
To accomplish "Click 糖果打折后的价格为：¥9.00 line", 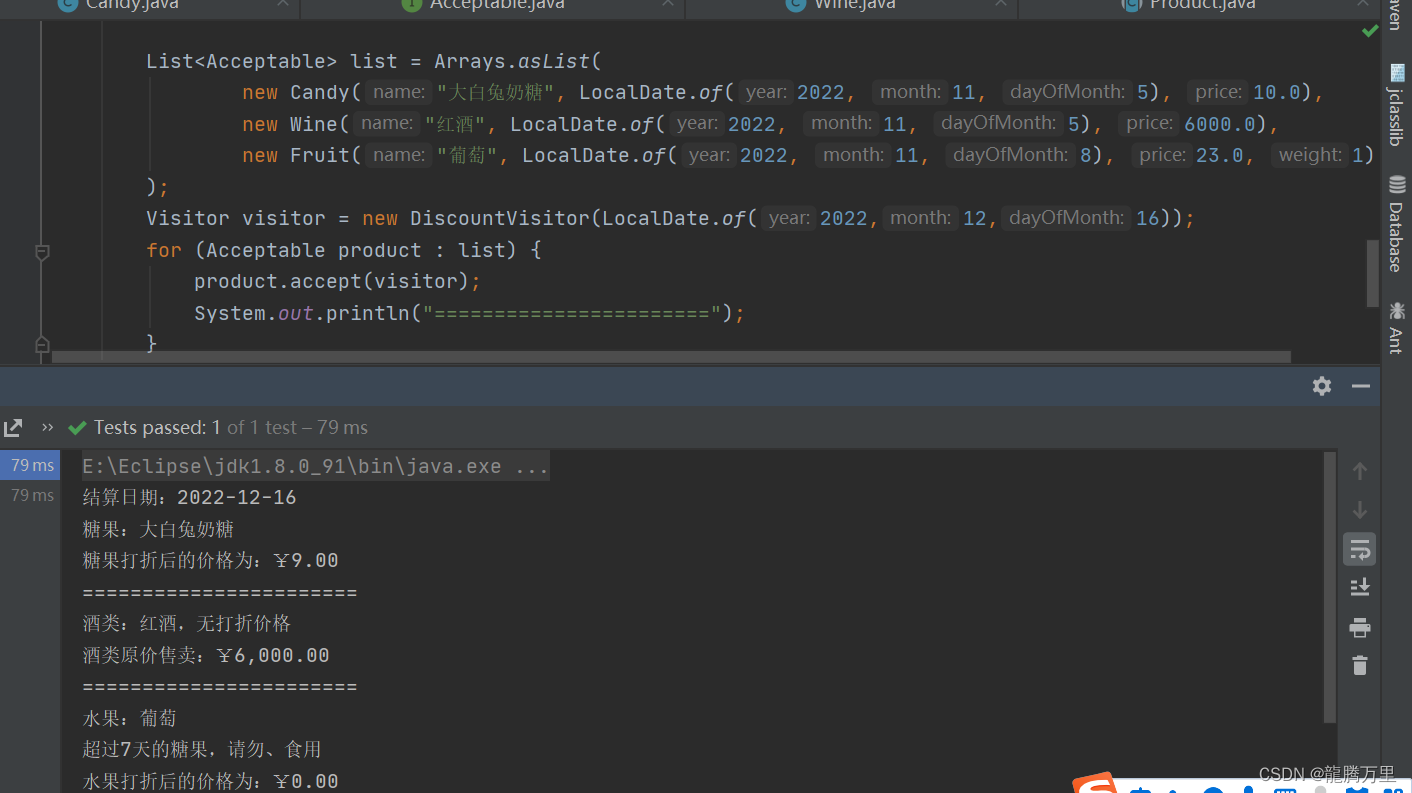I will [x=210, y=560].
